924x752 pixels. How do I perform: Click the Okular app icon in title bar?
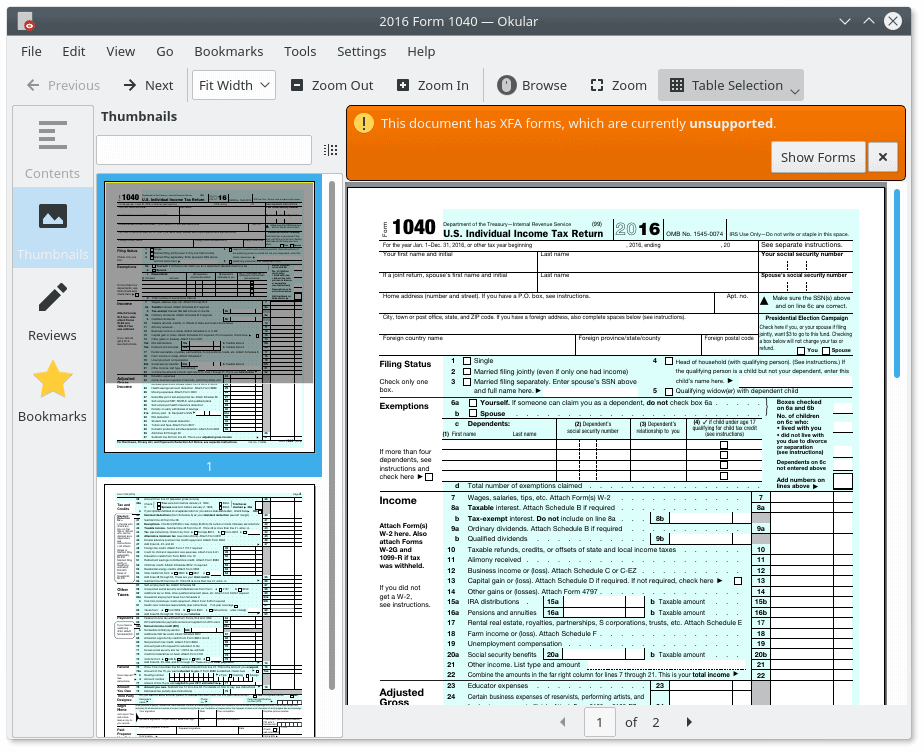click(26, 22)
